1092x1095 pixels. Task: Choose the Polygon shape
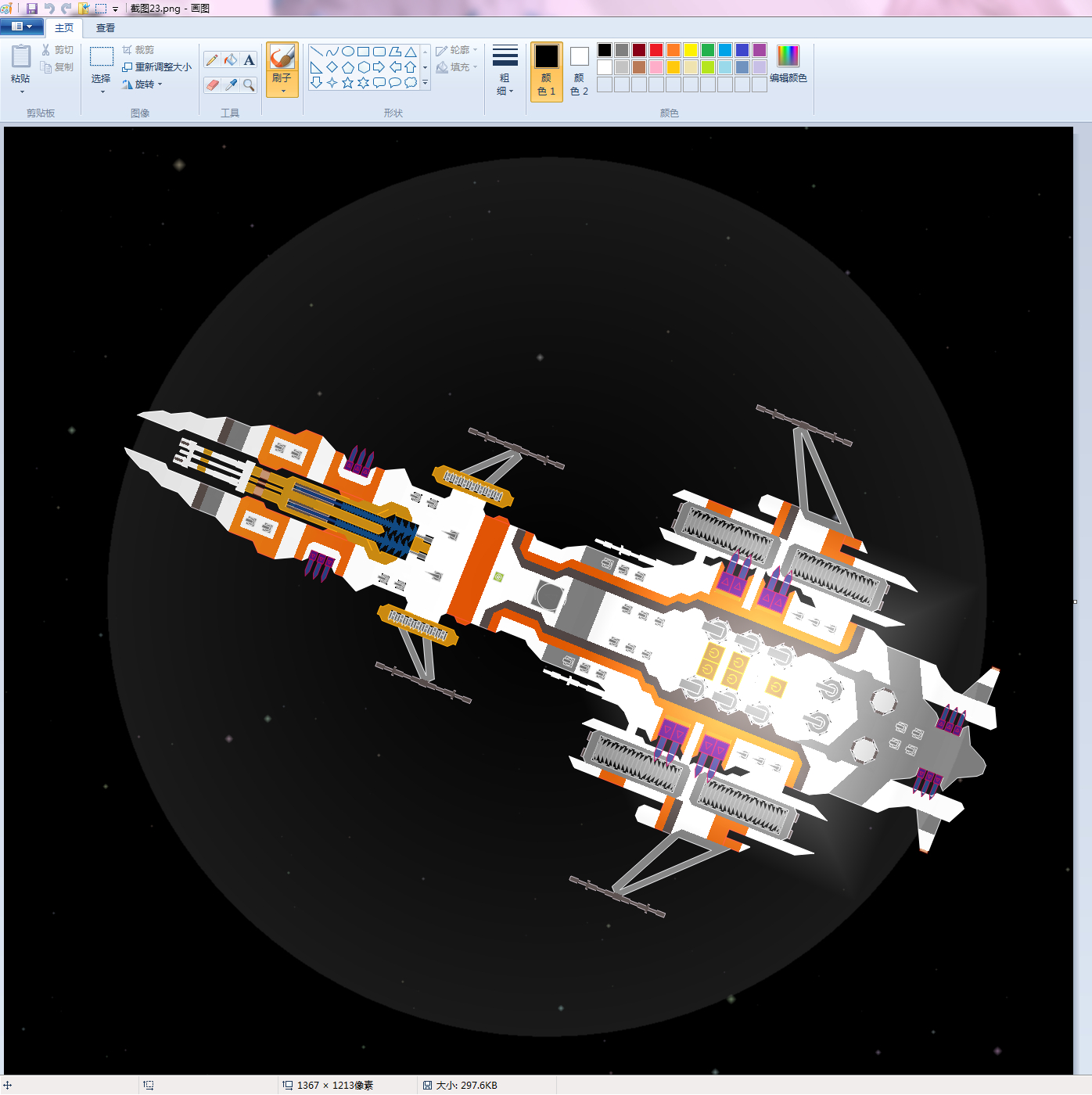coord(395,52)
